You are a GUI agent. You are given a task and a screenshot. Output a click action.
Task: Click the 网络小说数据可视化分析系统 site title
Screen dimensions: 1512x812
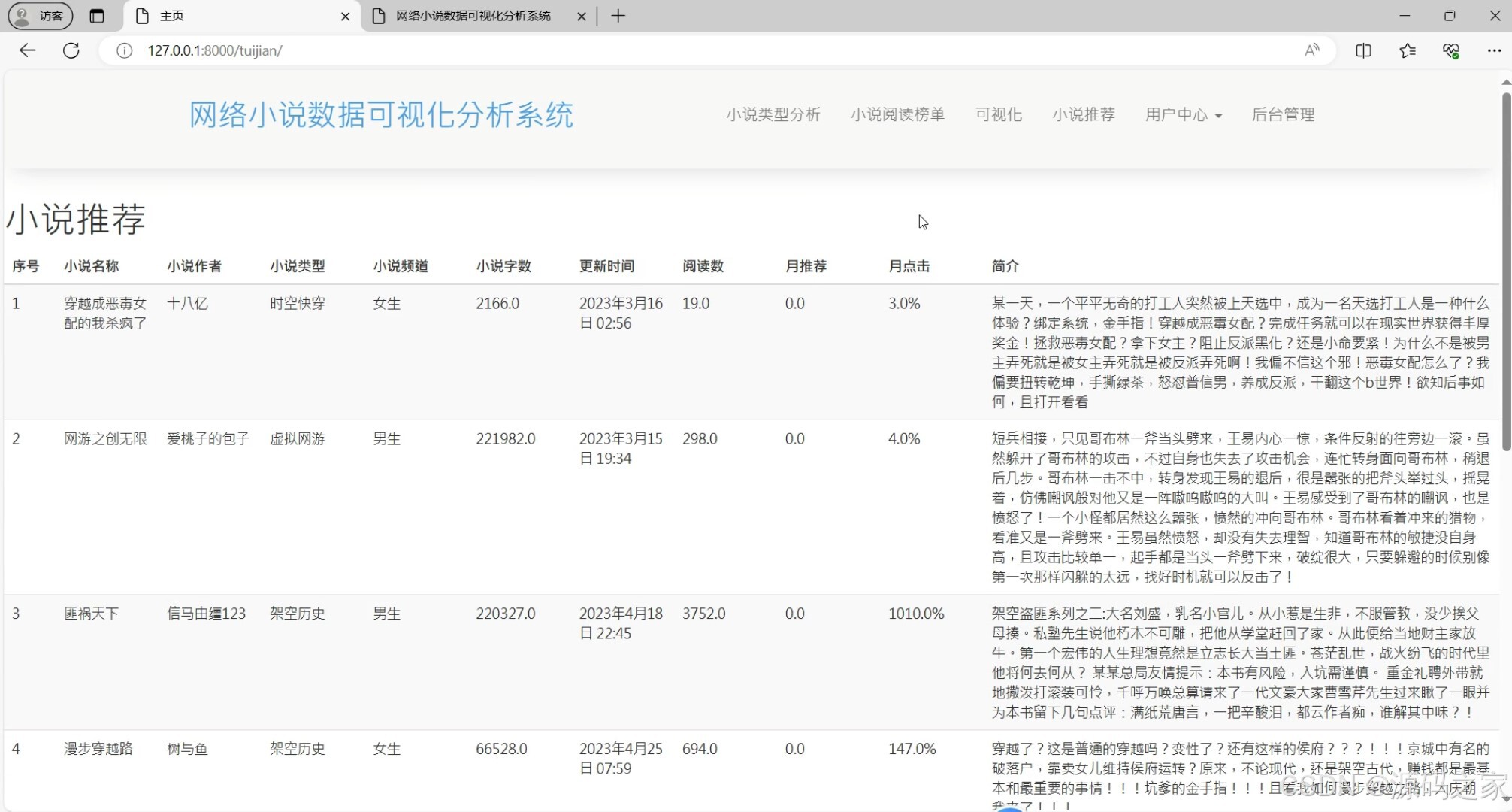click(381, 115)
